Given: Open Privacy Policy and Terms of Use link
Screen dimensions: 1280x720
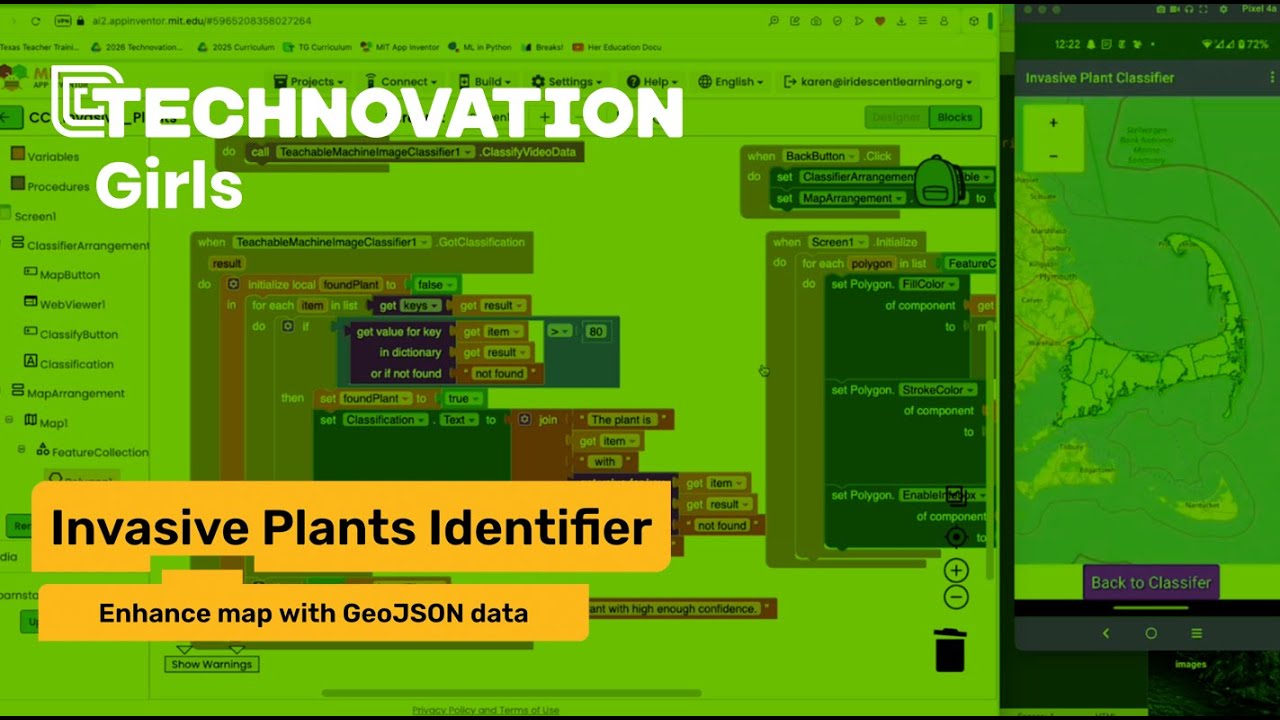Looking at the screenshot, I should tap(486, 710).
